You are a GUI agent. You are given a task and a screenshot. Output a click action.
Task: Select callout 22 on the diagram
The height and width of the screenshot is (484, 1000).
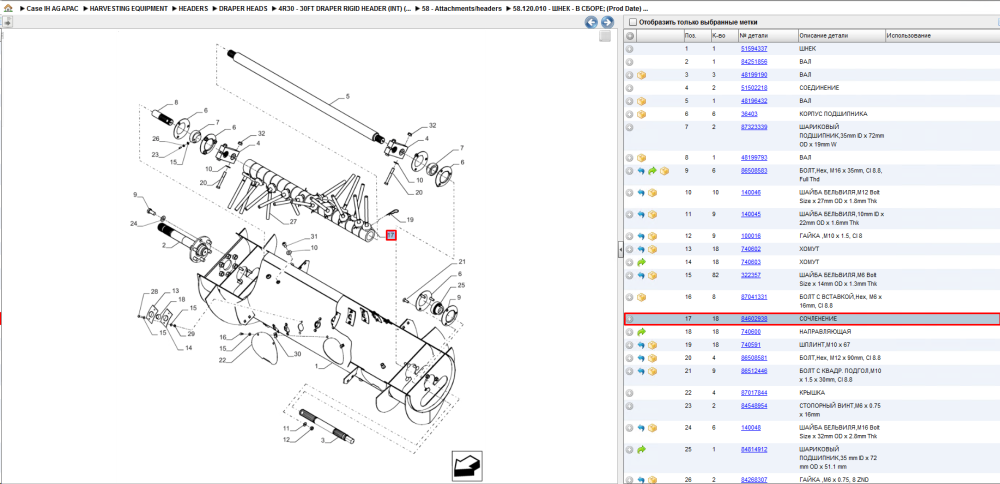pyautogui.click(x=222, y=360)
